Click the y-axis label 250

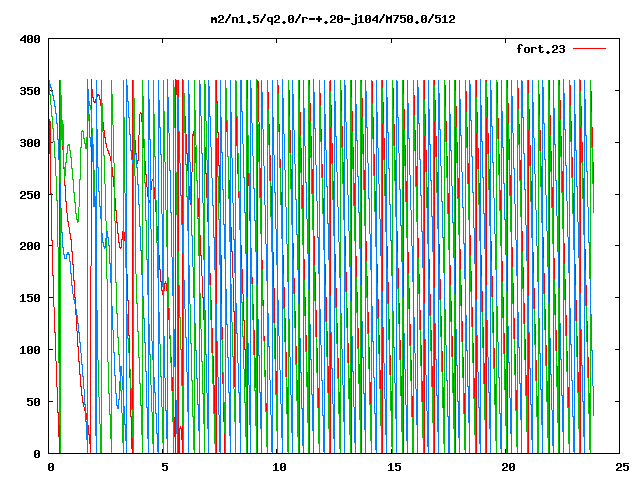tap(30, 195)
